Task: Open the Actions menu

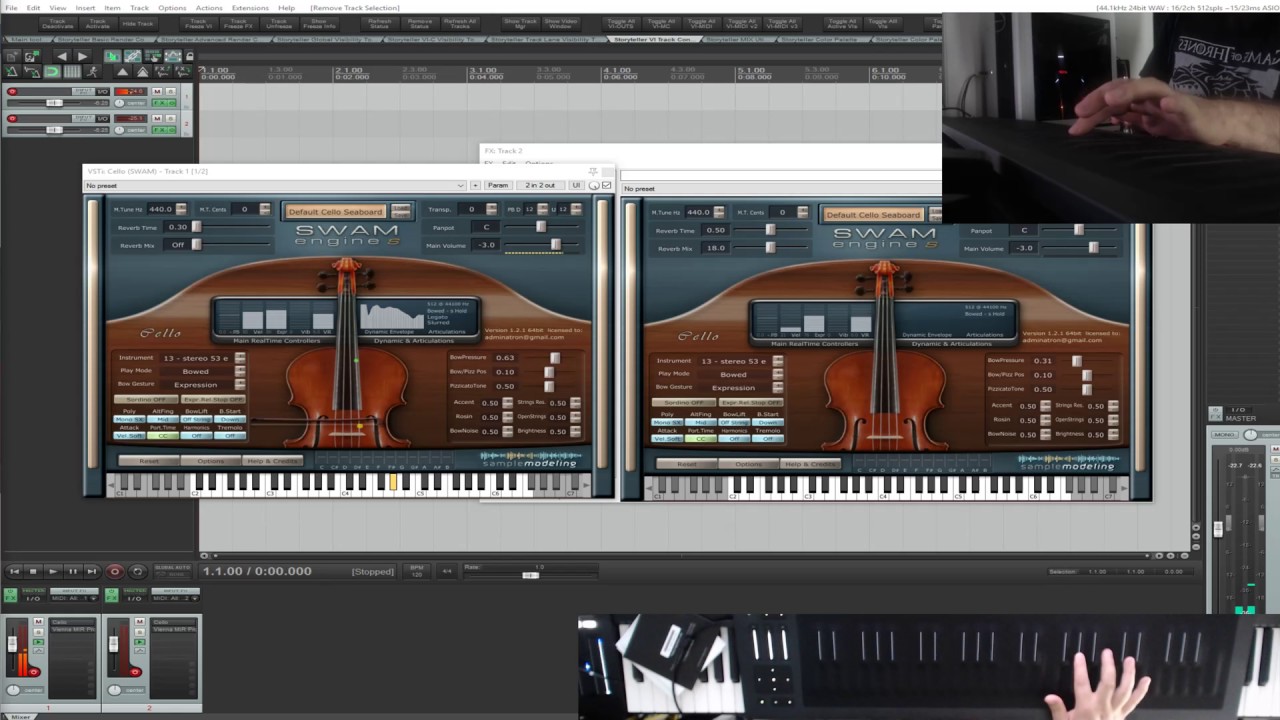Action: pyautogui.click(x=209, y=7)
